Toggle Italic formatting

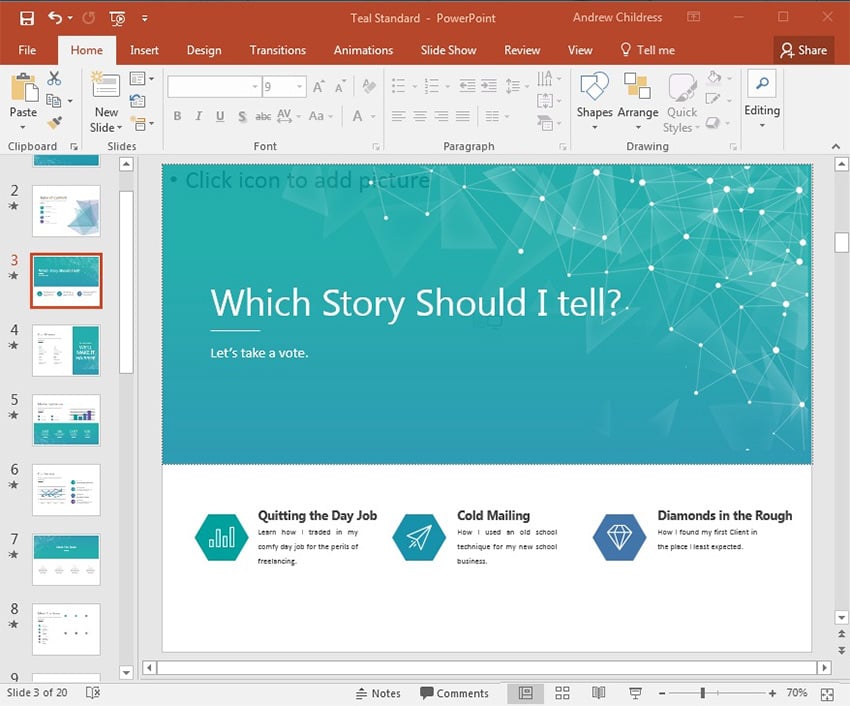(199, 117)
